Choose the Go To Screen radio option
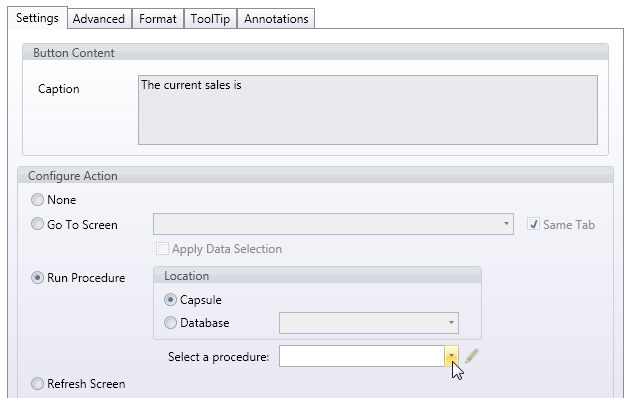Viewport: 627px width, 398px height. point(37,224)
